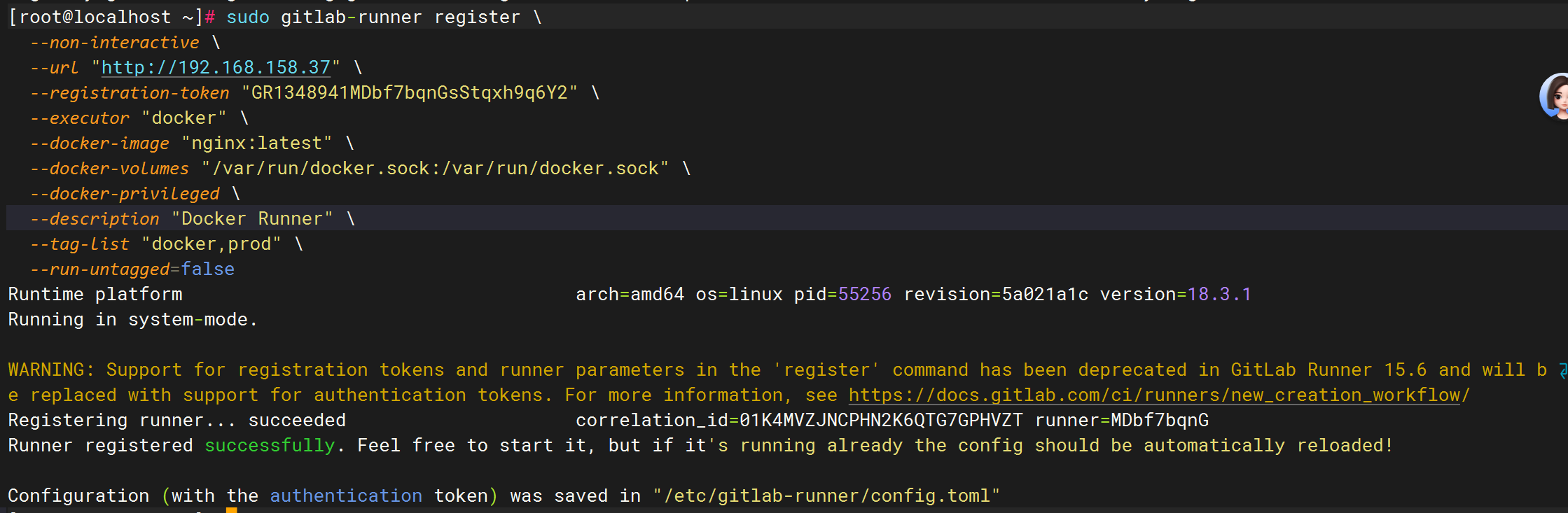1568x513 pixels.
Task: Click the pid value 55256
Action: (865, 295)
